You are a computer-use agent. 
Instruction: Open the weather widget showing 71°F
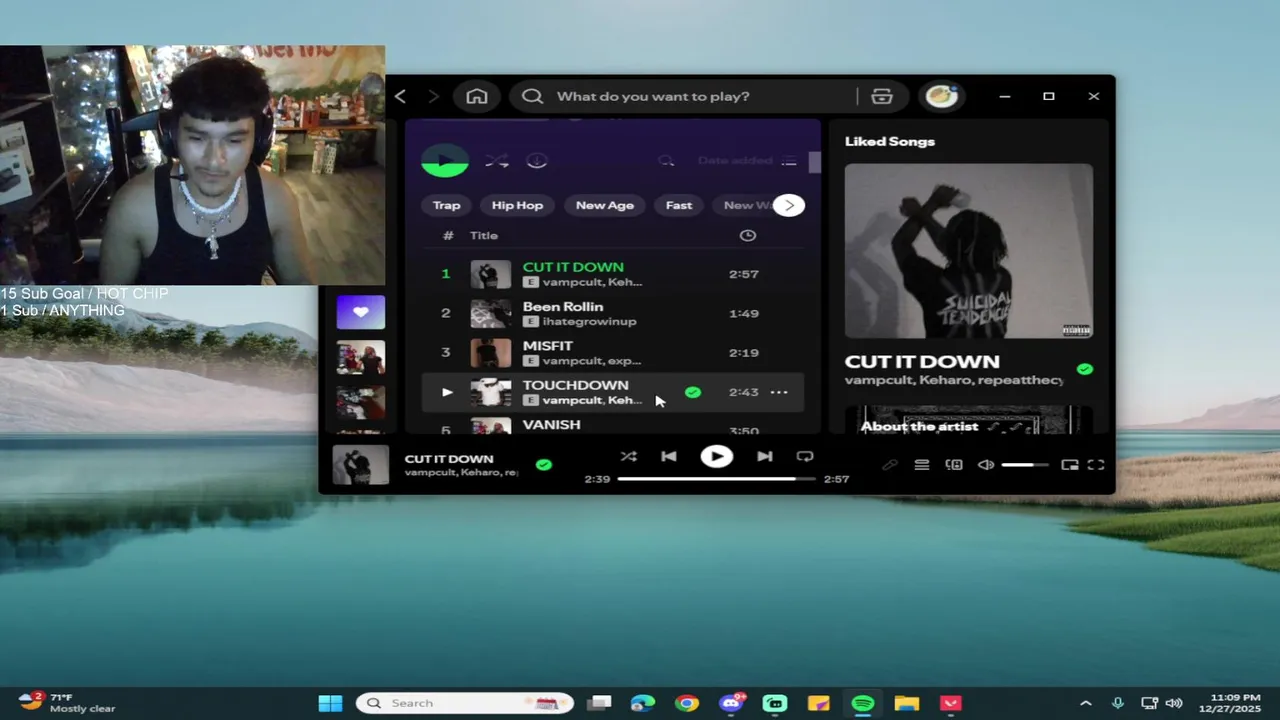[68, 702]
